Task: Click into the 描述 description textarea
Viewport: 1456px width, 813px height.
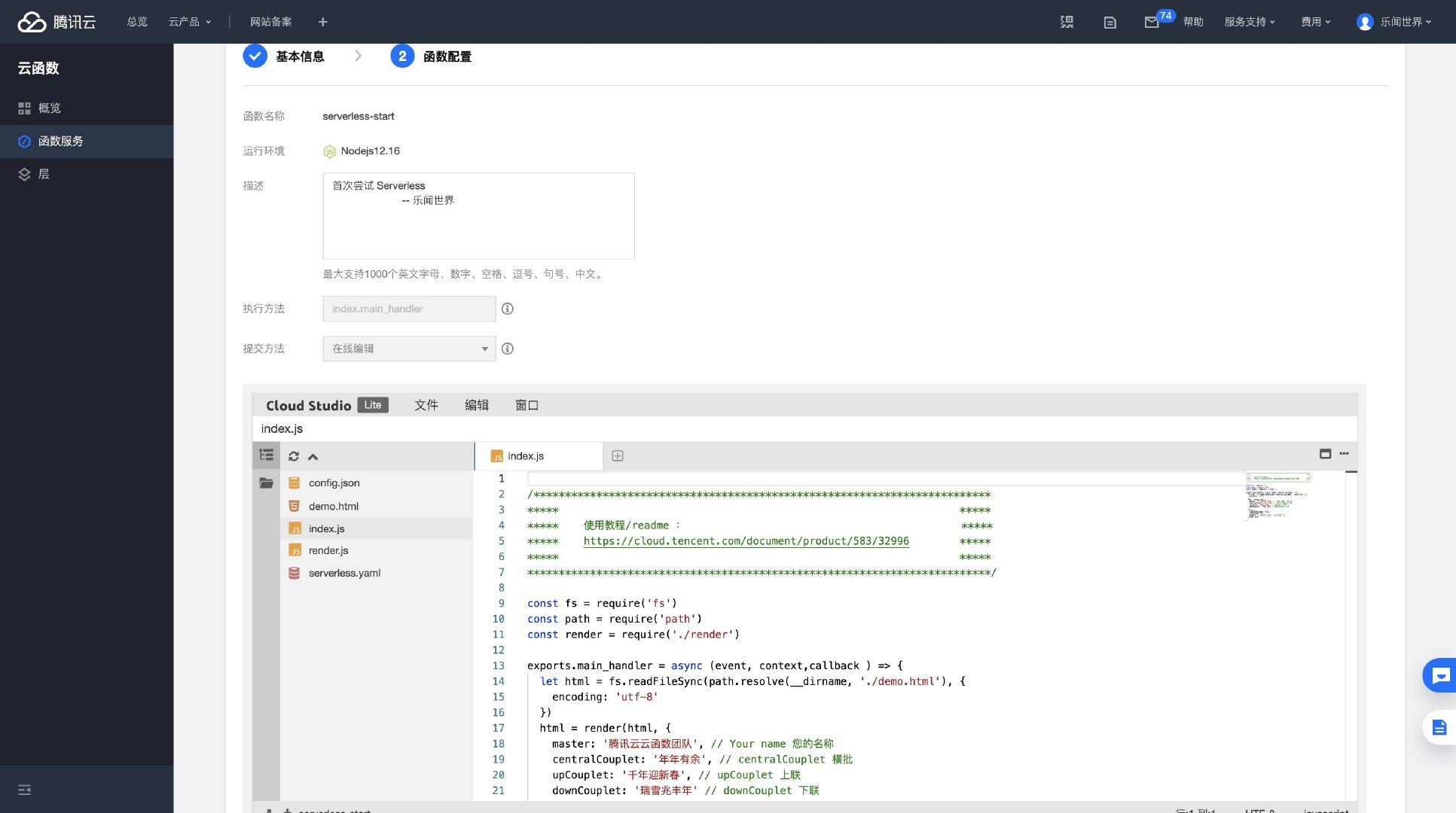Action: 478,216
